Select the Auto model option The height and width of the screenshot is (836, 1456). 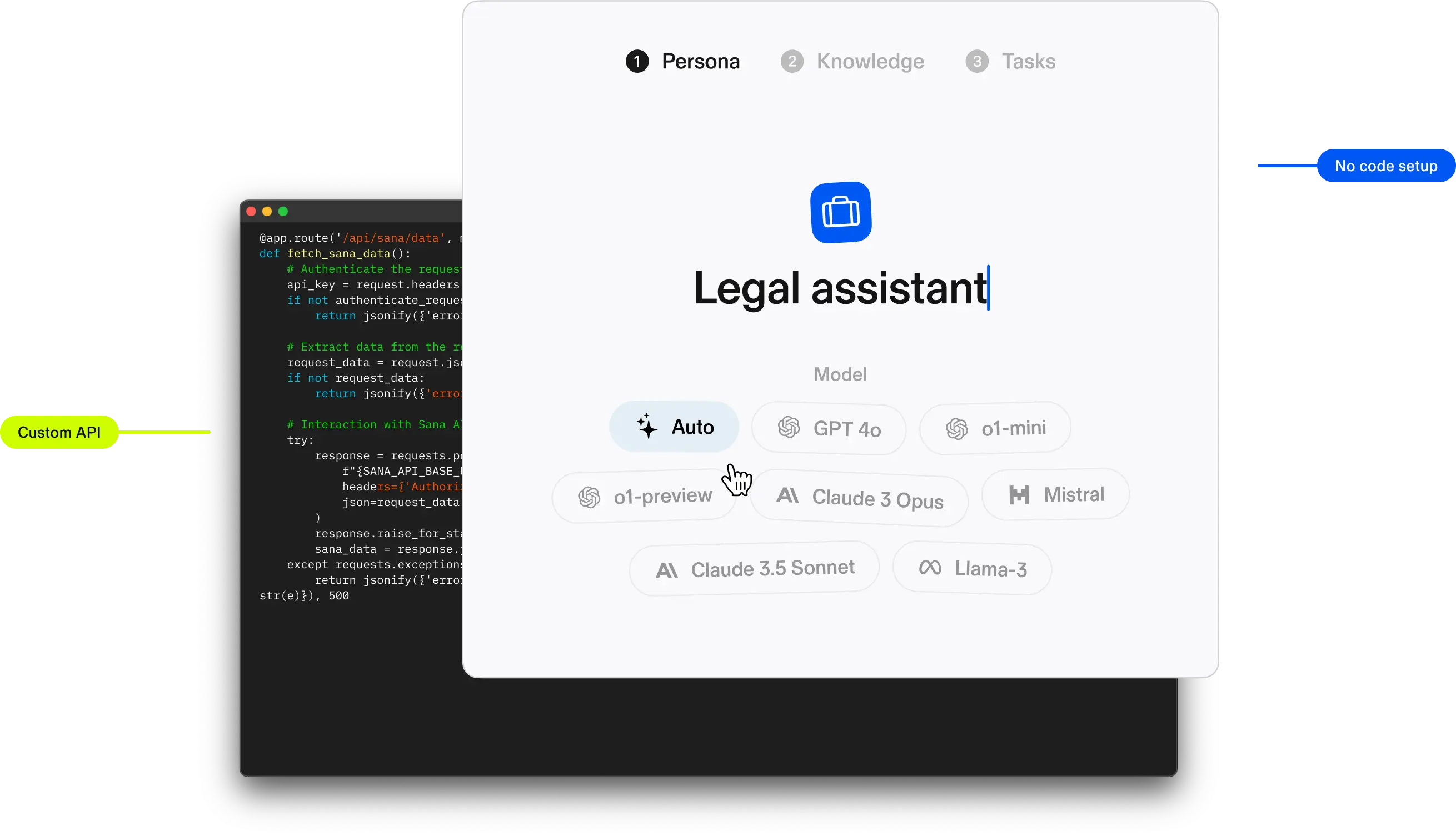[675, 427]
